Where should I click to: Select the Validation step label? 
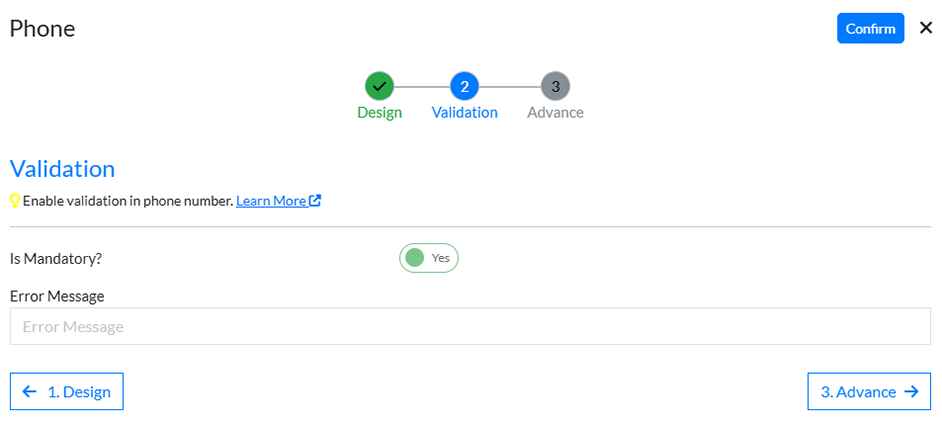pyautogui.click(x=464, y=112)
